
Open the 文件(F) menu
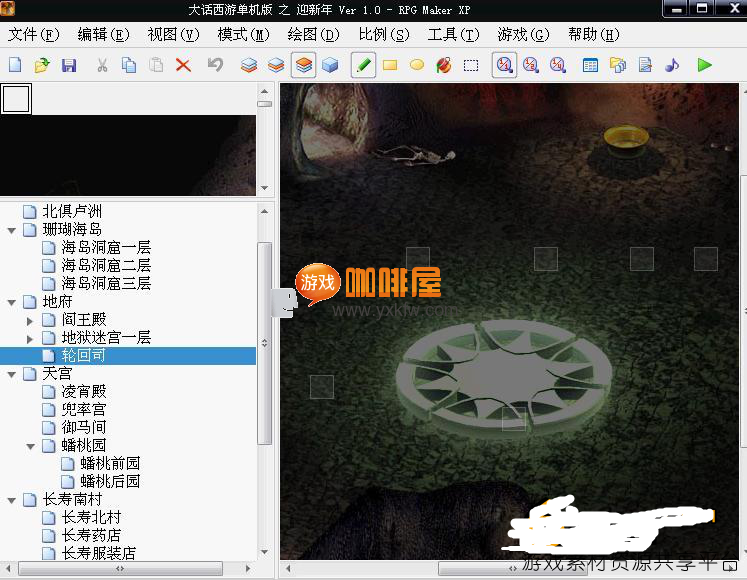point(33,35)
